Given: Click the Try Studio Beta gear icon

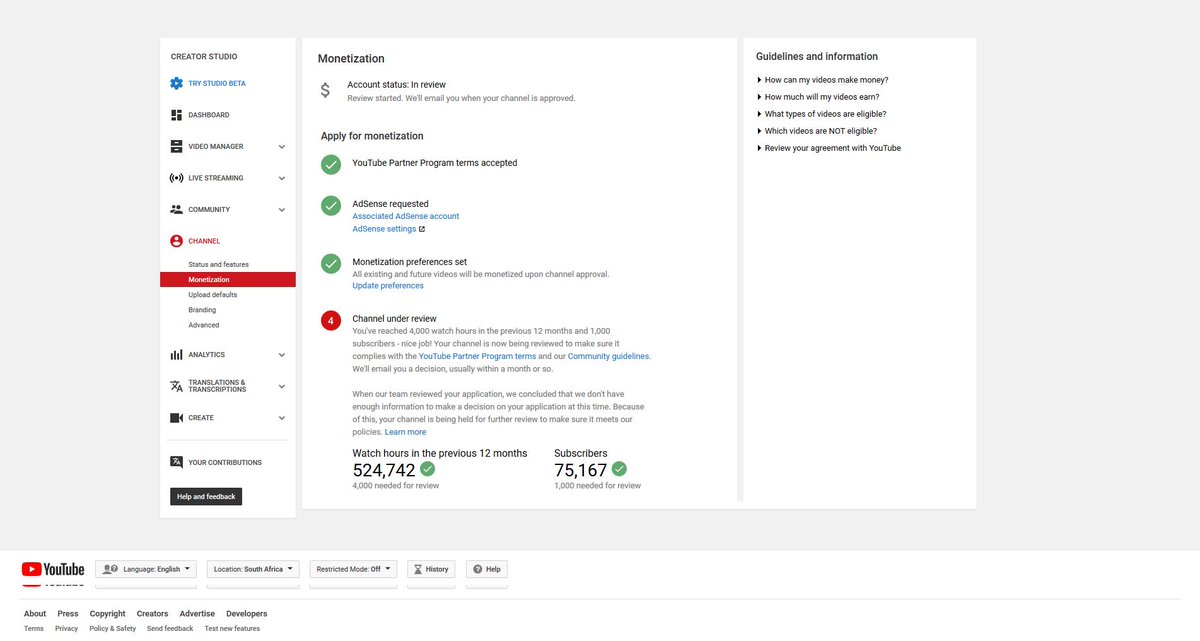Looking at the screenshot, I should (x=176, y=84).
